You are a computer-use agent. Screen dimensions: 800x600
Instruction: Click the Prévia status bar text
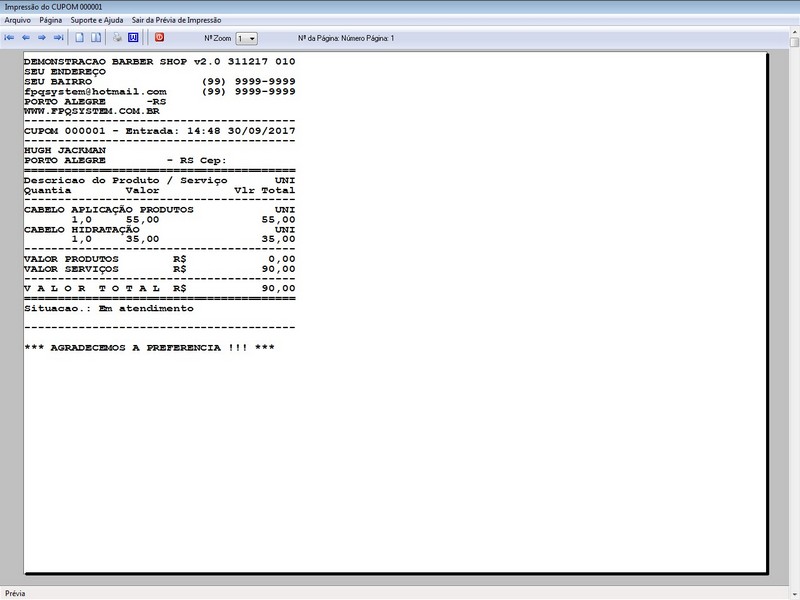point(15,593)
